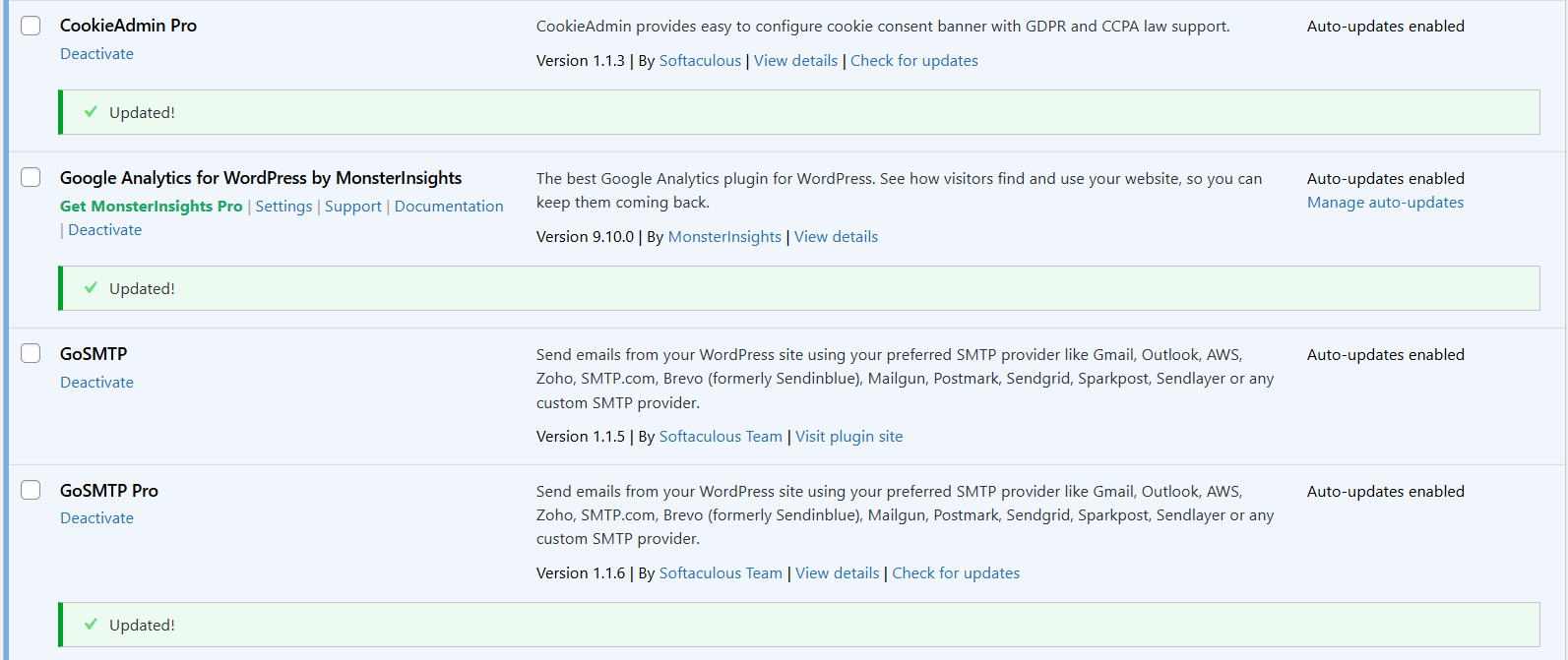Toggle the GoSMTP Pro plugin checkbox
Screen dimensions: 1568x660
click(31, 490)
